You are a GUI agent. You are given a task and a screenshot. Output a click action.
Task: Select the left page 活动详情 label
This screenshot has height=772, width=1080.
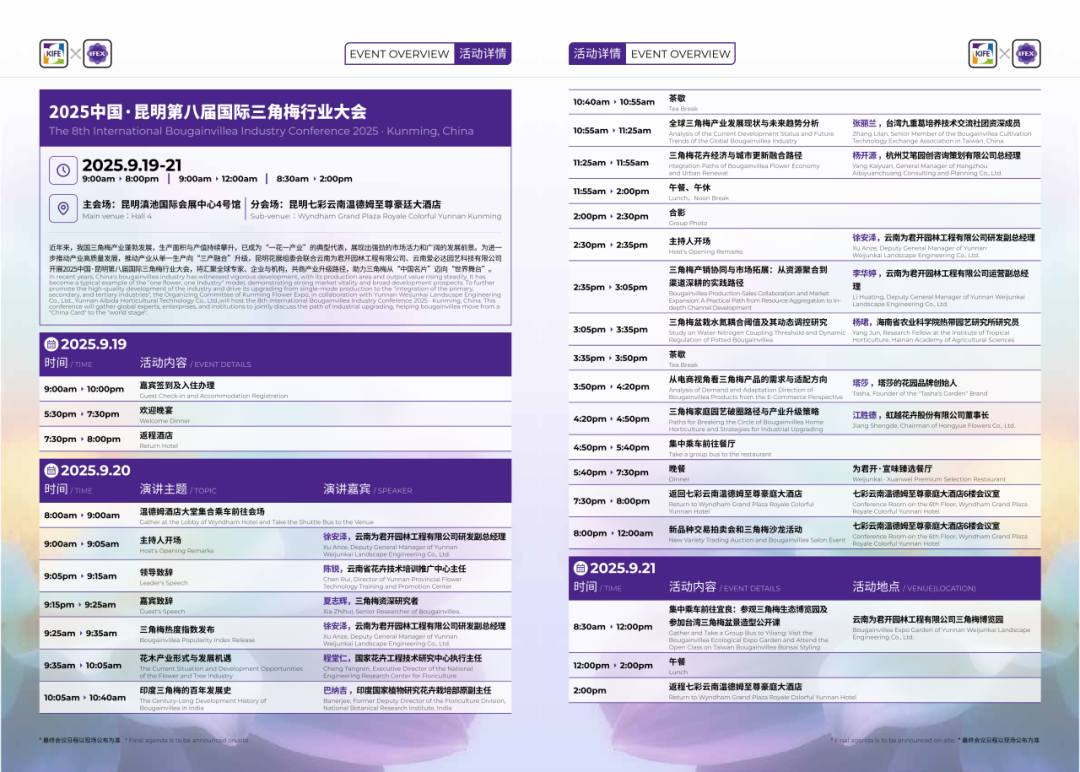tap(483, 54)
